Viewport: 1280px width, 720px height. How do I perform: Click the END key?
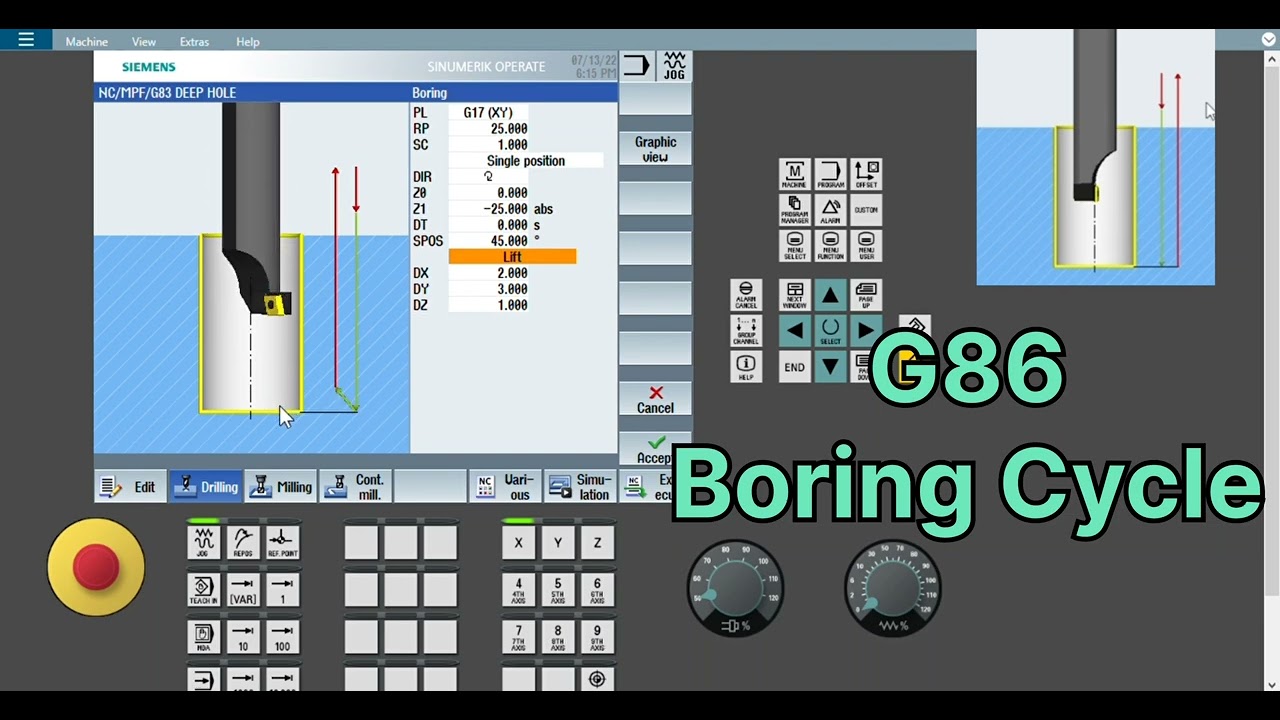(x=794, y=367)
